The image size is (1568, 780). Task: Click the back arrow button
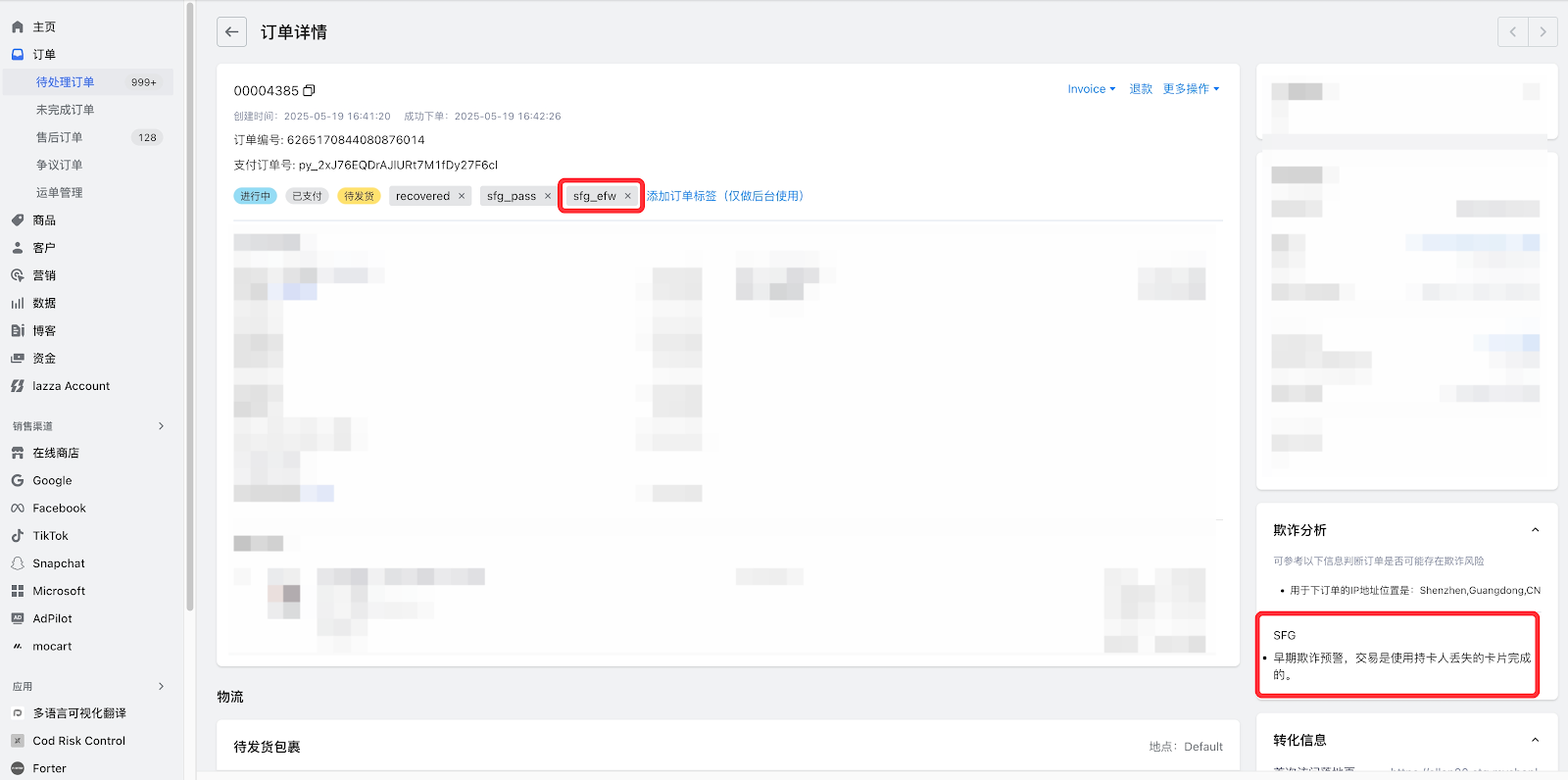point(231,32)
